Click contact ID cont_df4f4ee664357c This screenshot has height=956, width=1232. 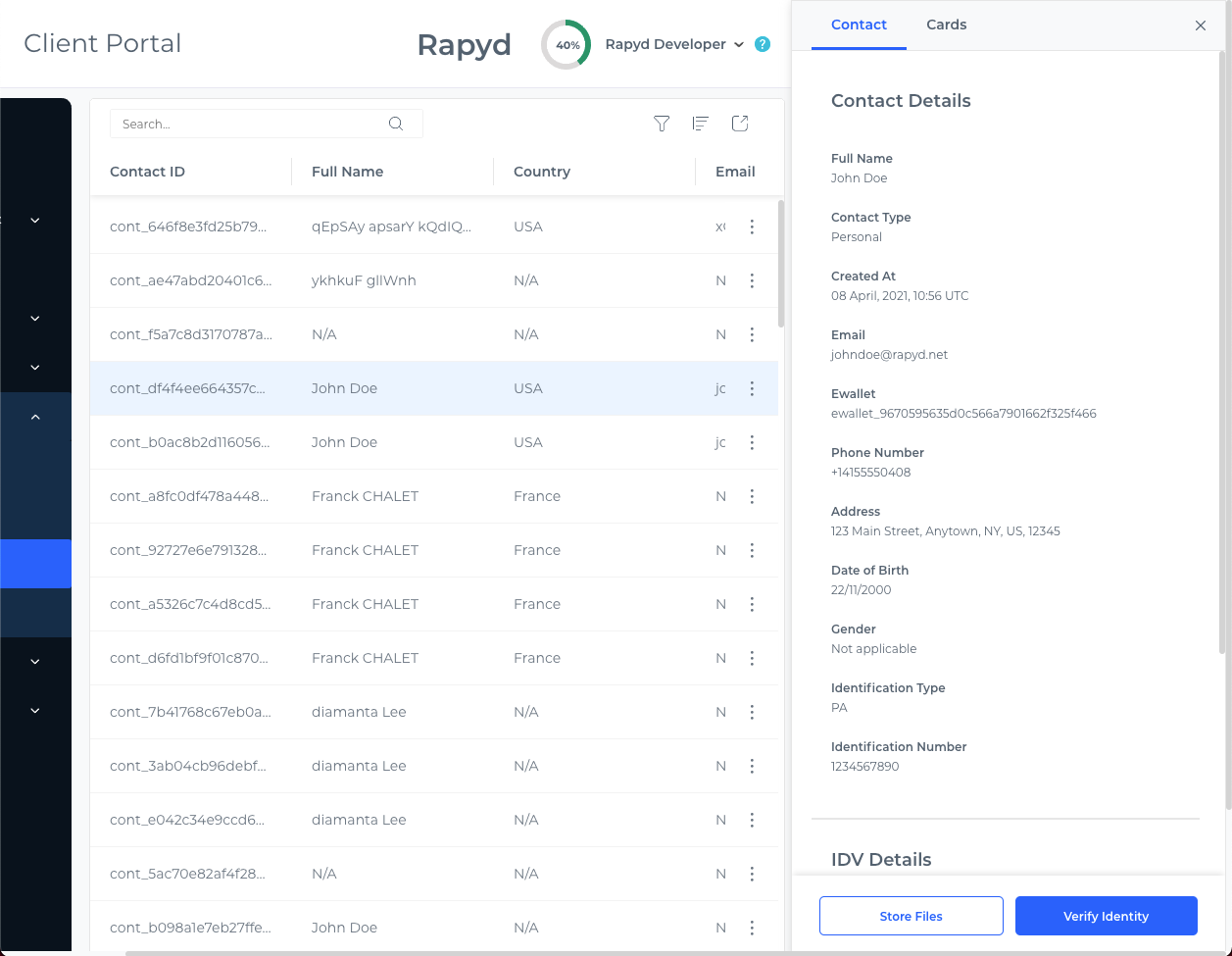pyautogui.click(x=187, y=388)
